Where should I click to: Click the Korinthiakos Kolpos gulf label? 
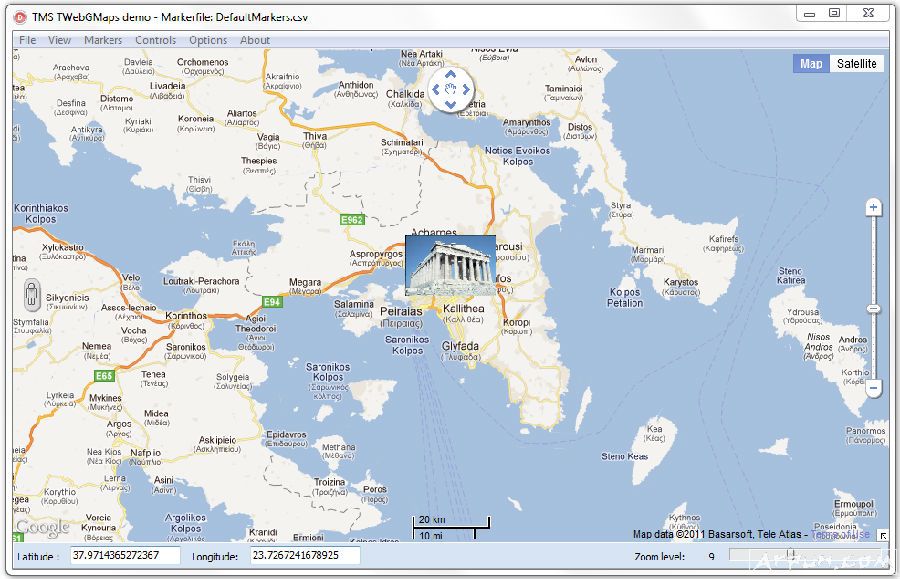click(x=41, y=213)
